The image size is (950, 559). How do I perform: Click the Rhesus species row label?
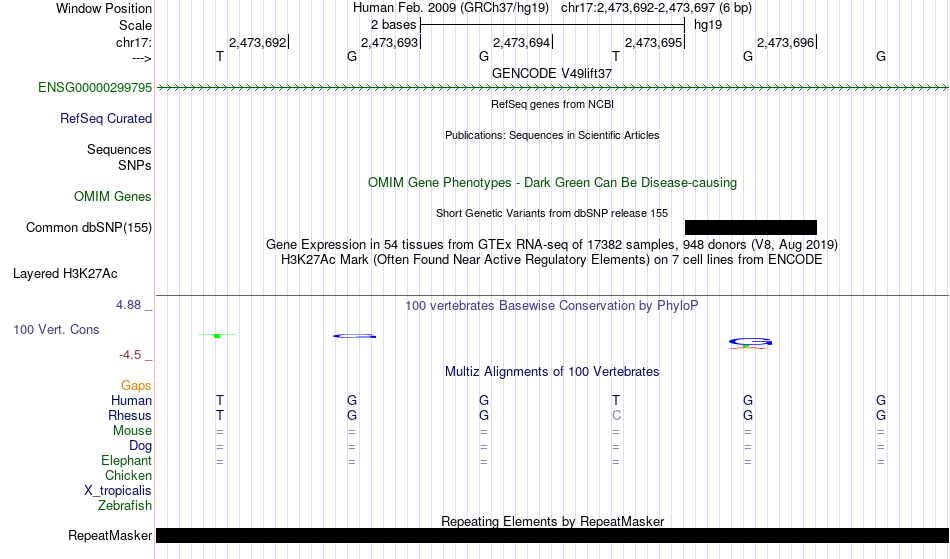pyautogui.click(x=130, y=415)
